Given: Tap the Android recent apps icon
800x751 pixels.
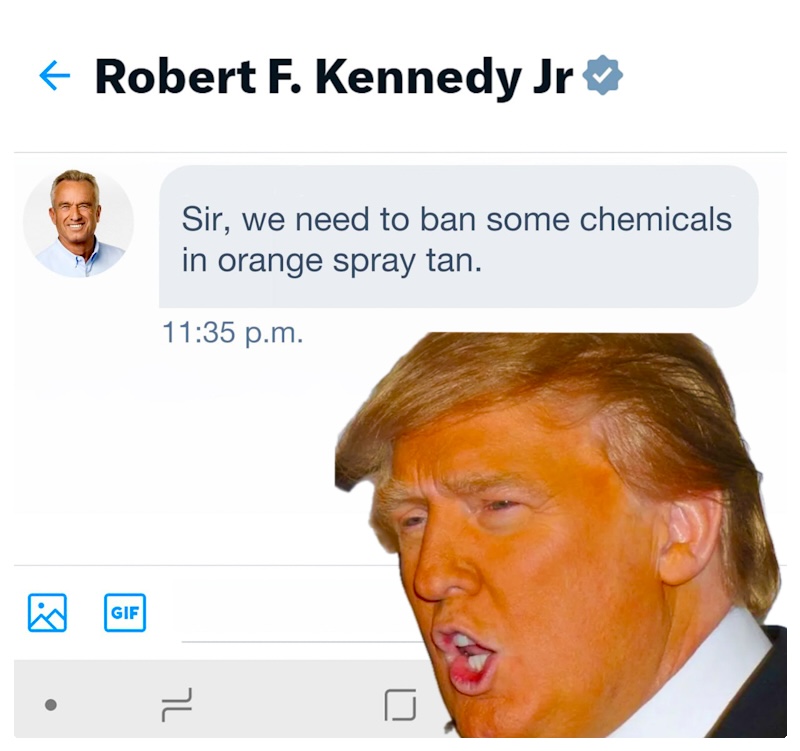Looking at the screenshot, I should tap(177, 705).
